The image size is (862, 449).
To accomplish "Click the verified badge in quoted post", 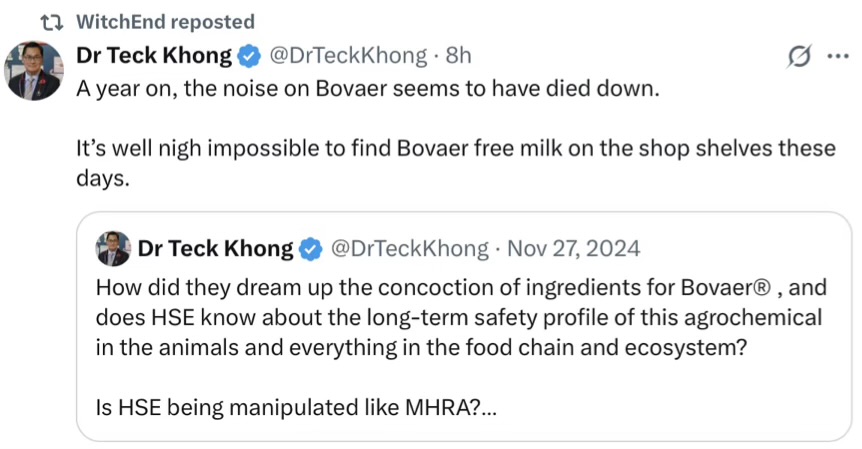I will pos(311,248).
